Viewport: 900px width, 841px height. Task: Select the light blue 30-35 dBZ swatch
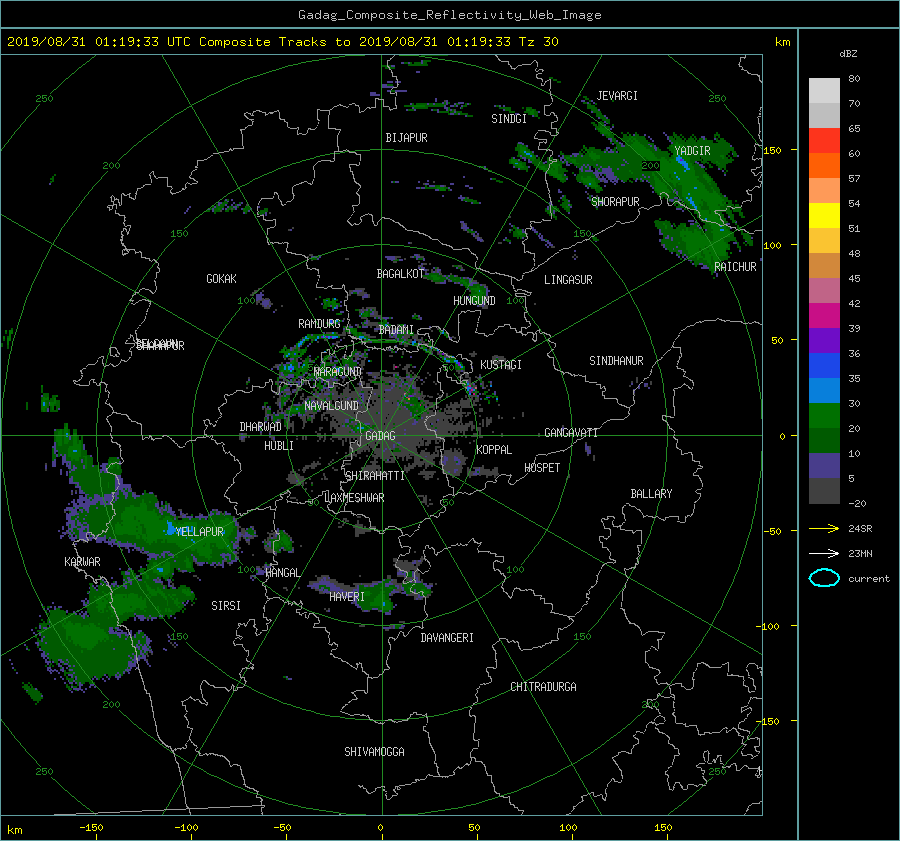coord(824,390)
